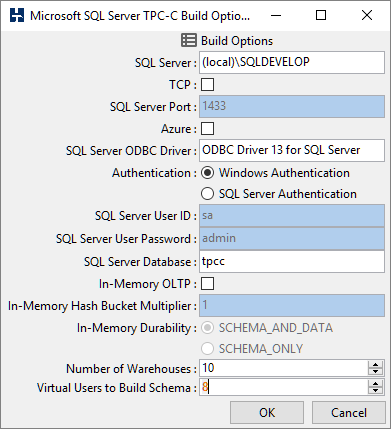Click the Build Options list icon
Image resolution: width=391 pixels, height=429 pixels.
pos(189,40)
